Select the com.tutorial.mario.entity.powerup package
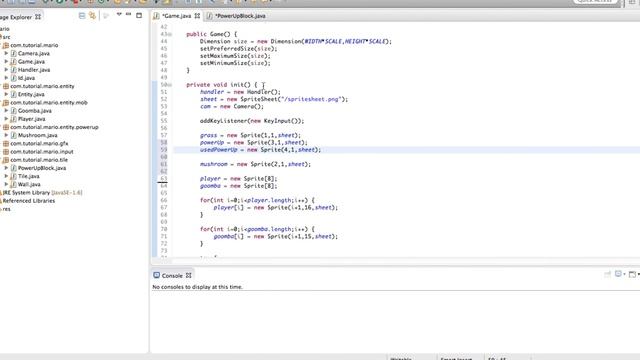The image size is (640, 360). [x=54, y=127]
